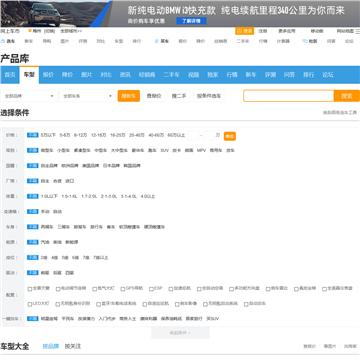Collapse conditions with 收起条件 button
The image size is (360, 360).
(x=180, y=333)
